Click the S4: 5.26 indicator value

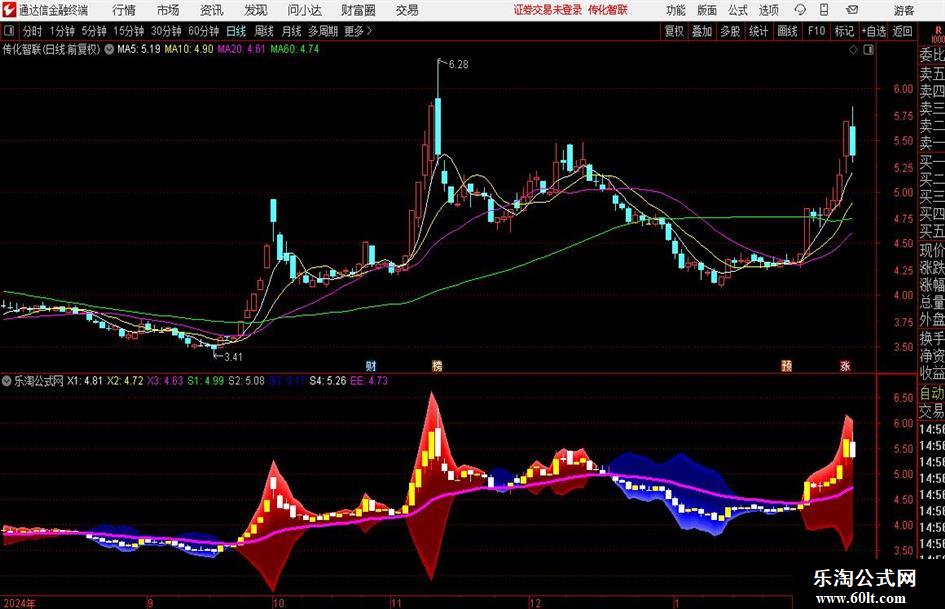tap(328, 380)
